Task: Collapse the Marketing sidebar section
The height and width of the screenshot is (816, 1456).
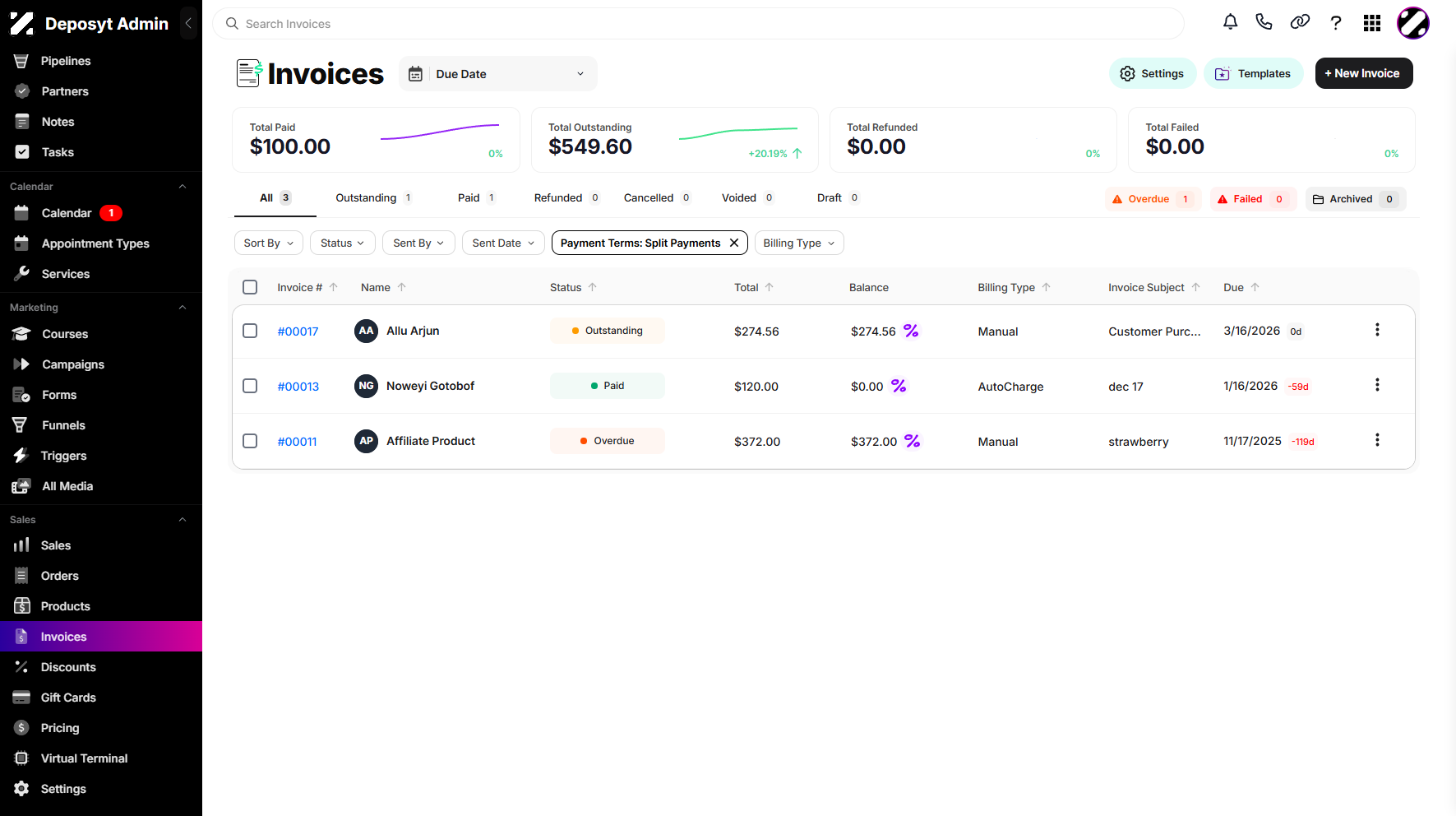Action: [x=183, y=308]
